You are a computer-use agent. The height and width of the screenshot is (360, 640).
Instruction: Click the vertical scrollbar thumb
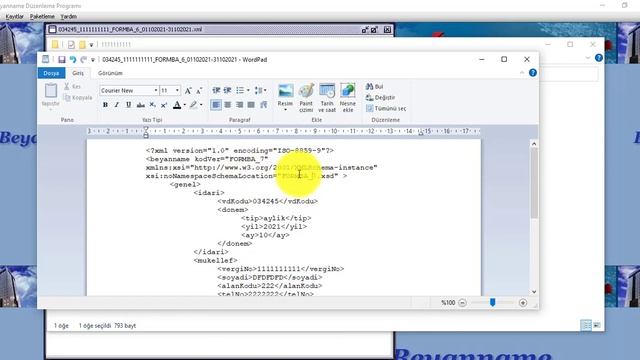coord(534,183)
